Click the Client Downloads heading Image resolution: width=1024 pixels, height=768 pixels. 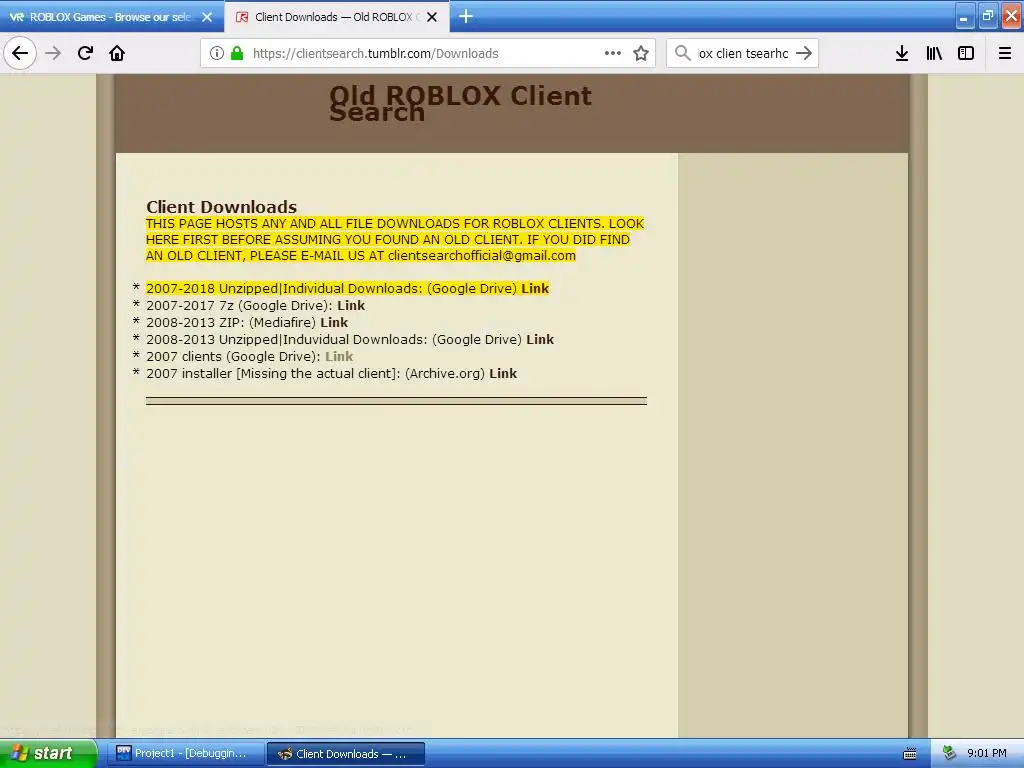[221, 207]
